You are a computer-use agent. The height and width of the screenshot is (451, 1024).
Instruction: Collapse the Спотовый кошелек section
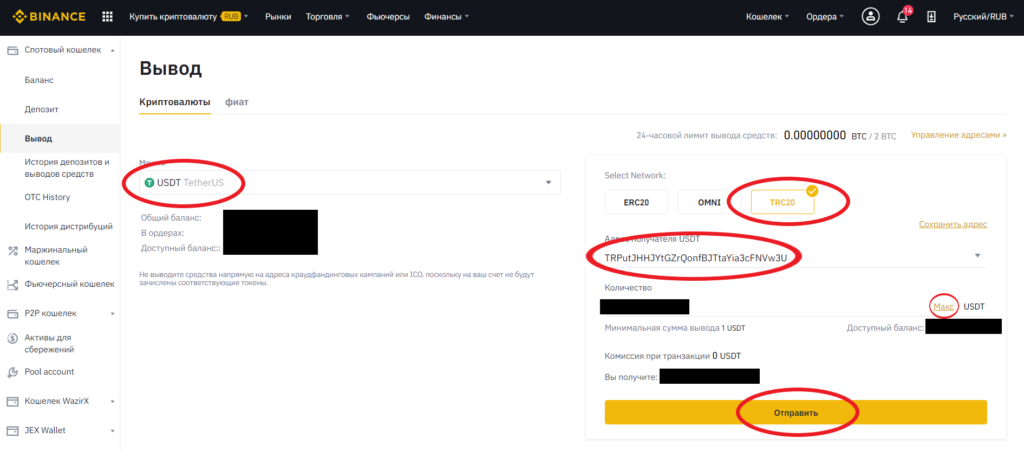(112, 50)
